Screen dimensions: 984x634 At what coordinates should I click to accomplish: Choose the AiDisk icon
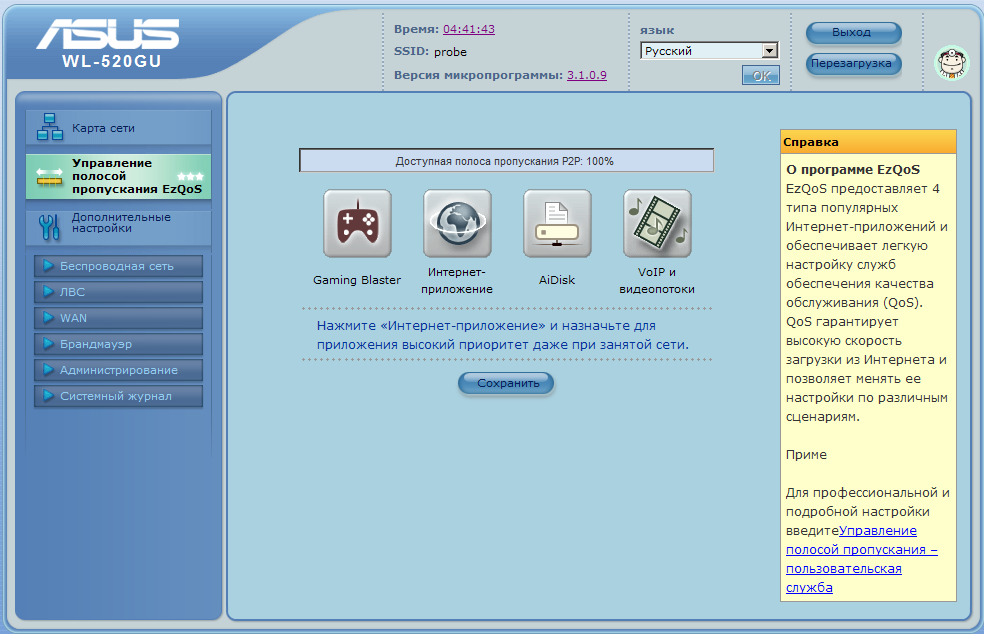pos(557,223)
